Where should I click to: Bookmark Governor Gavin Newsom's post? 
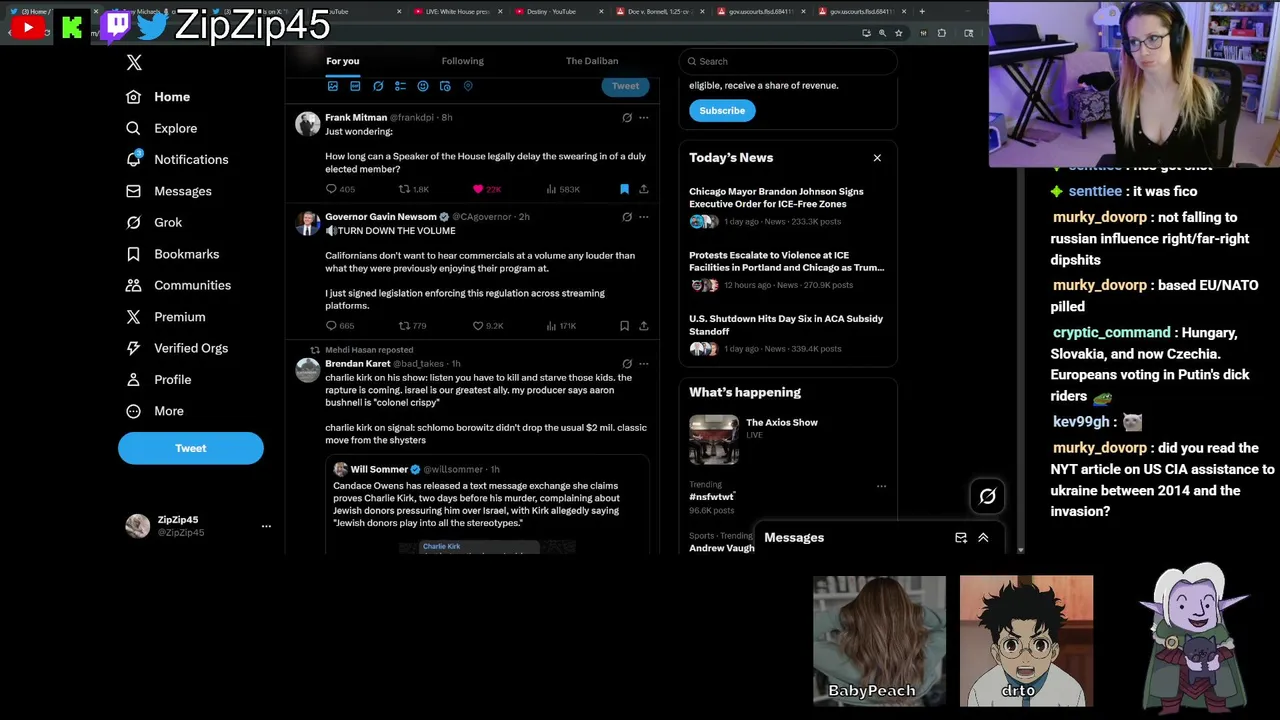click(x=624, y=326)
